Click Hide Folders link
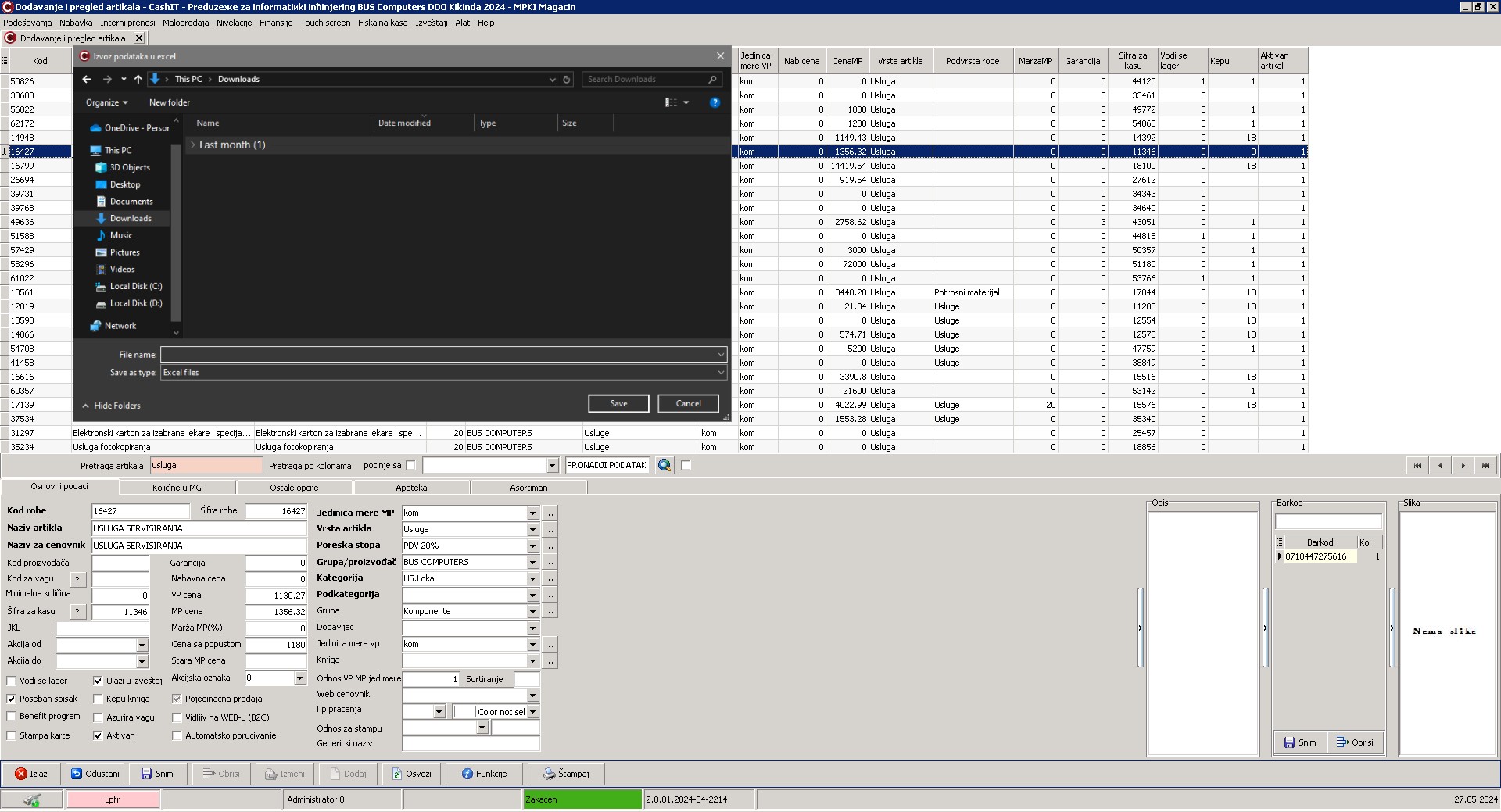1501x812 pixels. click(x=111, y=406)
